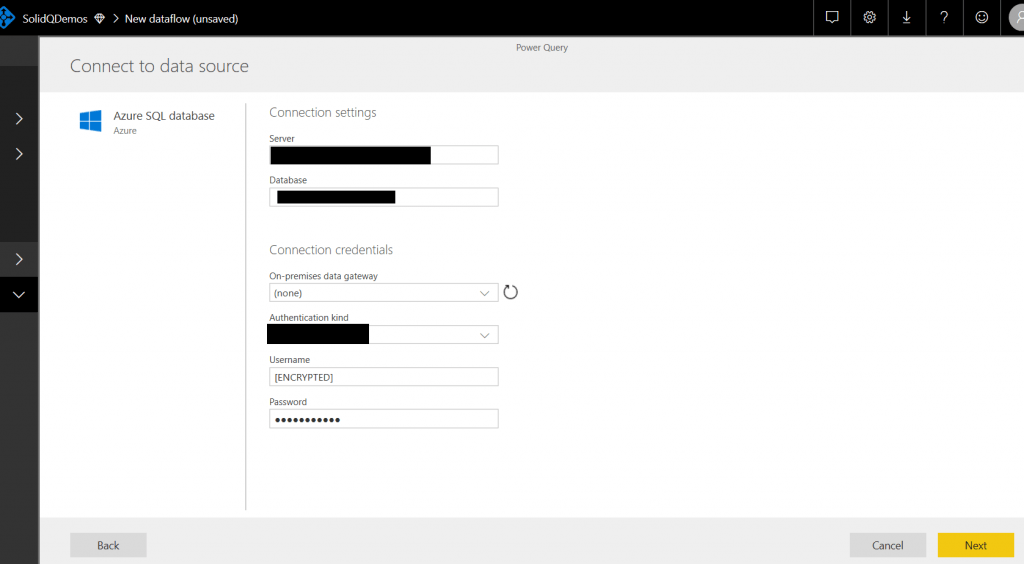Viewport: 1024px width, 564px height.
Task: Expand the first left sidebar chevron
Action: tap(19, 119)
